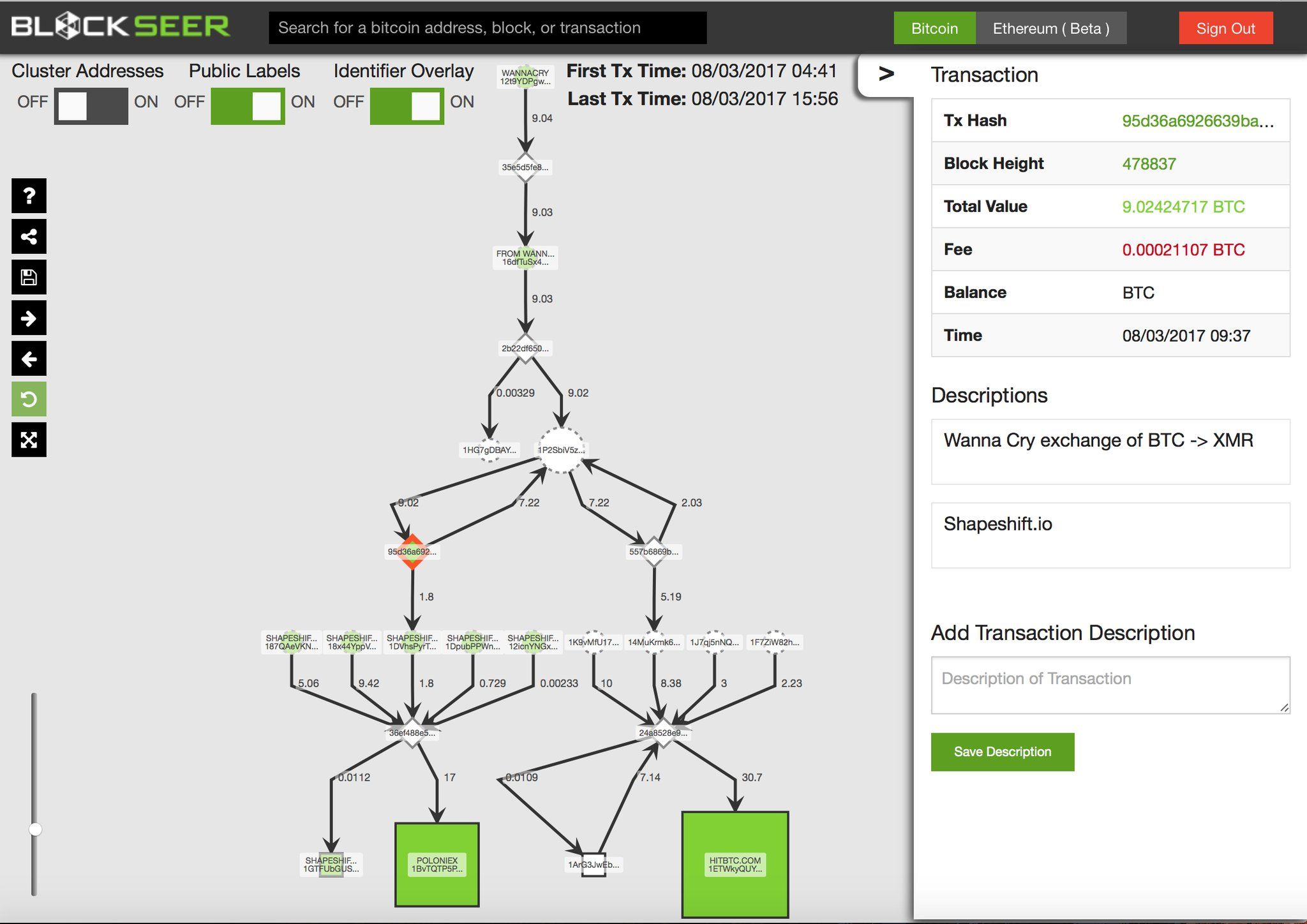Toggle the Cluster Addresses switch
Screen dimensions: 1307x924
click(x=91, y=106)
